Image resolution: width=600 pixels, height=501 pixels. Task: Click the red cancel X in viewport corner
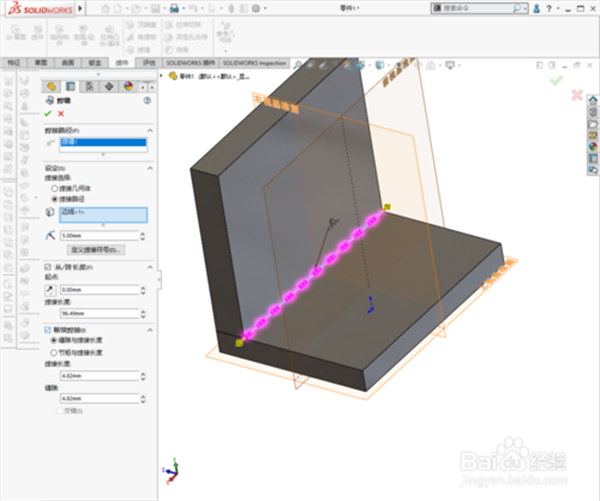577,95
